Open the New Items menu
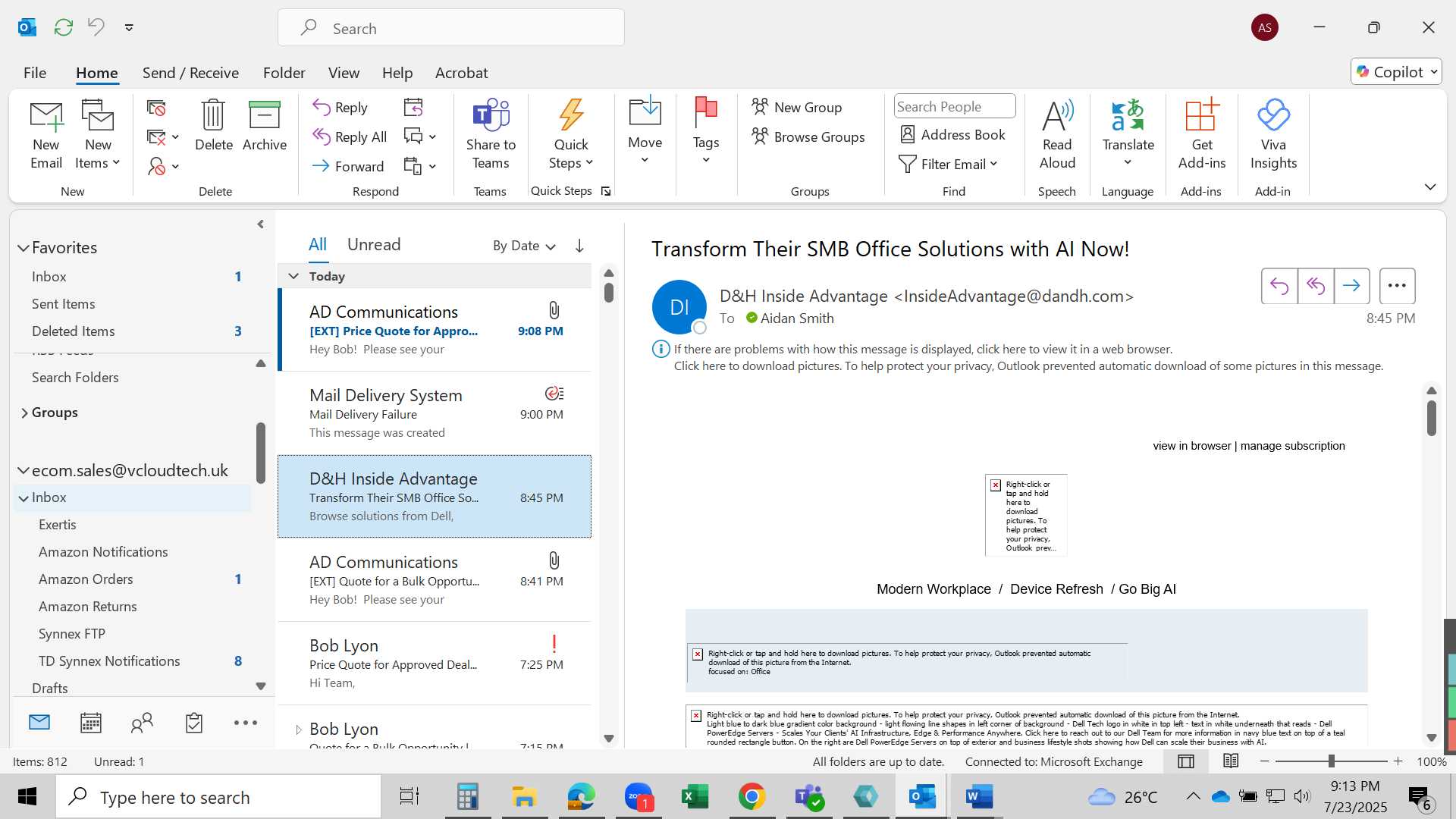1456x819 pixels. point(98,135)
